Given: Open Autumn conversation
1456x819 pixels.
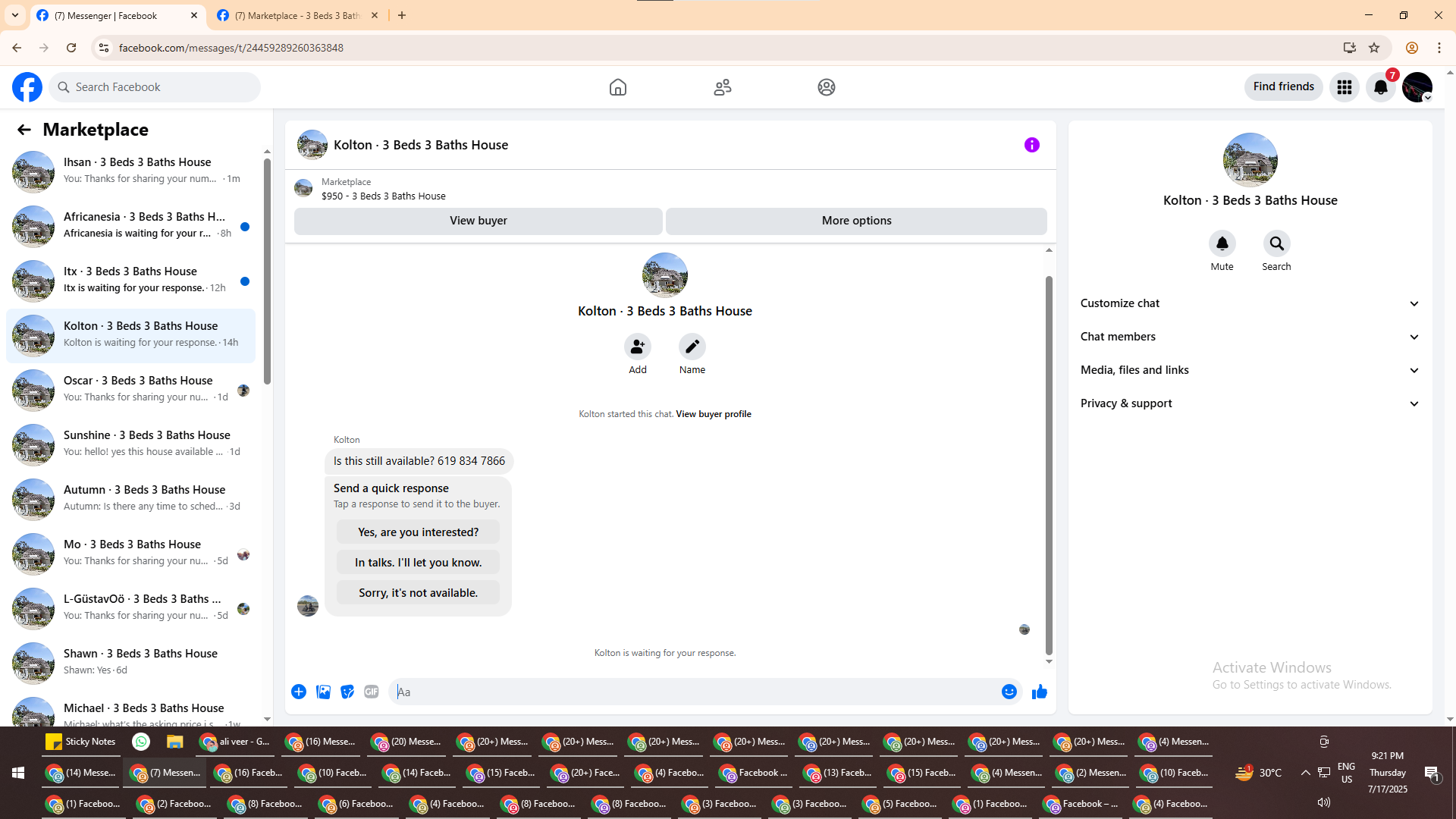Looking at the screenshot, I should pos(130,498).
